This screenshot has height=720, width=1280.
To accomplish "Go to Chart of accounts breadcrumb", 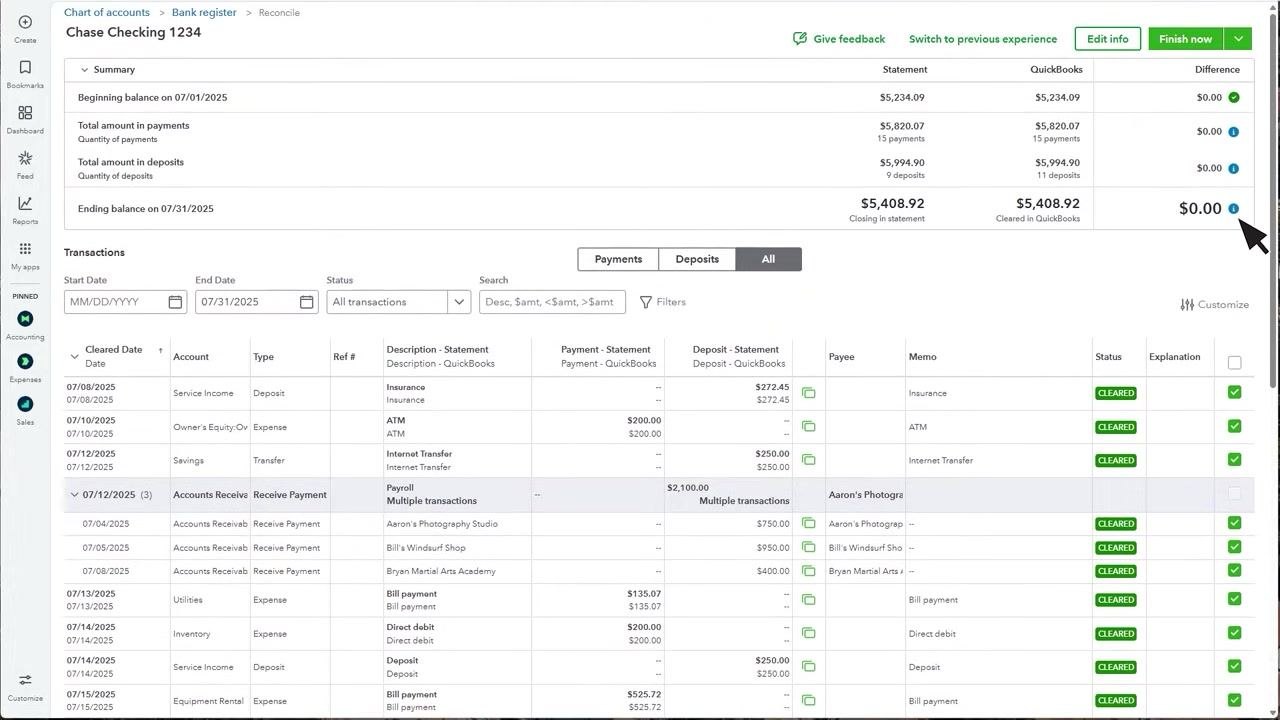I will pos(107,13).
